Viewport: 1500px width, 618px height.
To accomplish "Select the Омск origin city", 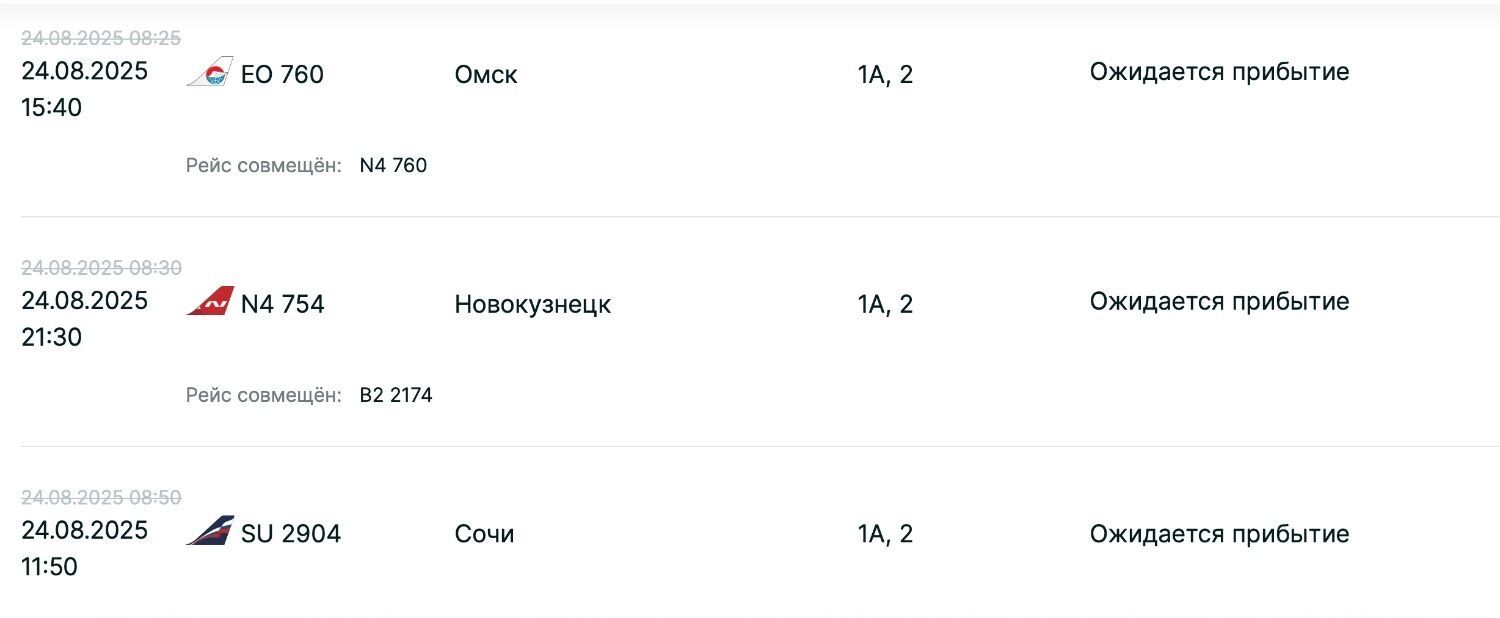I will 486,75.
